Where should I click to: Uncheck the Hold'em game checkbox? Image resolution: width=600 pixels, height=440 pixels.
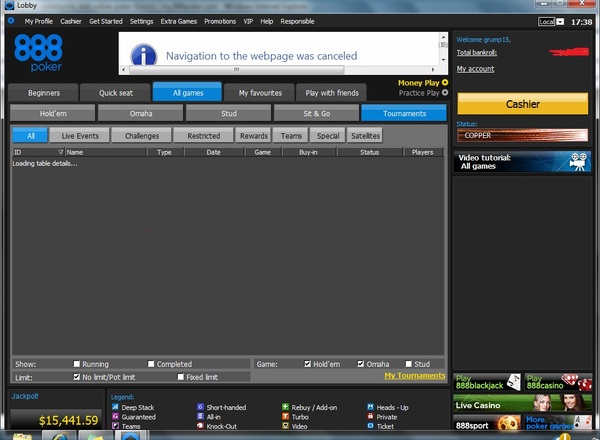pyautogui.click(x=307, y=363)
